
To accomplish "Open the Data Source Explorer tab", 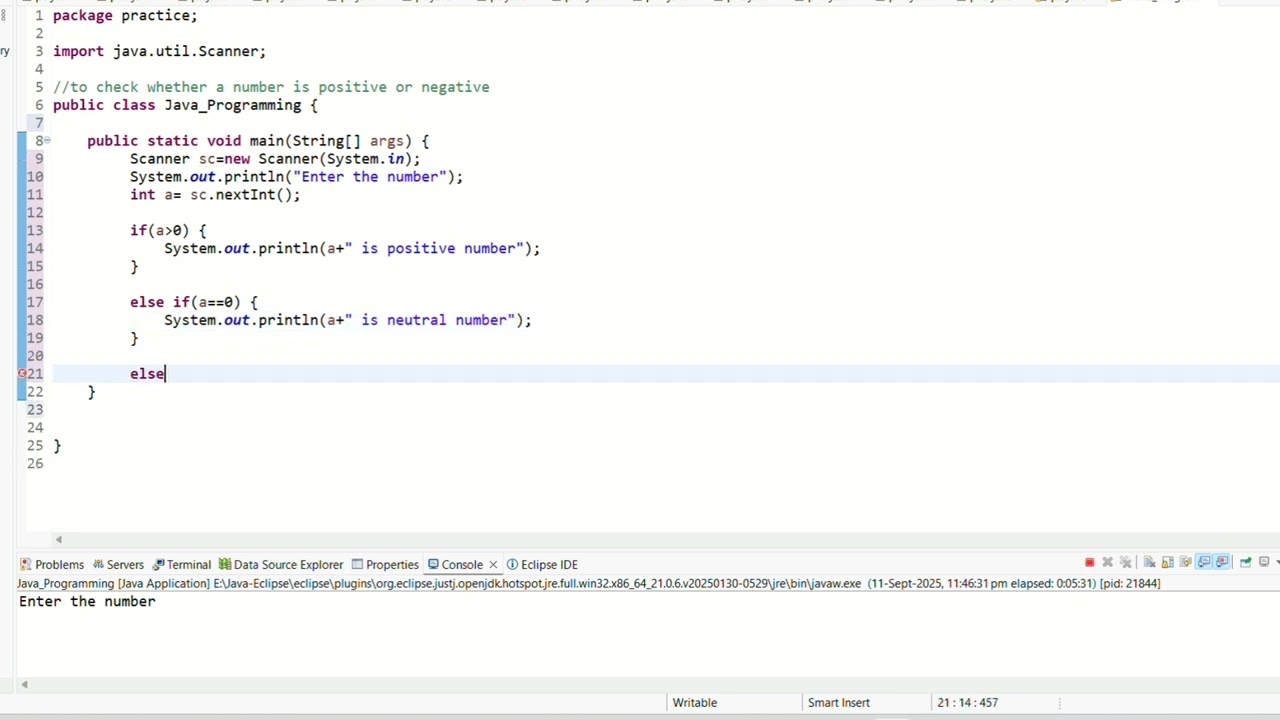I will pos(280,564).
